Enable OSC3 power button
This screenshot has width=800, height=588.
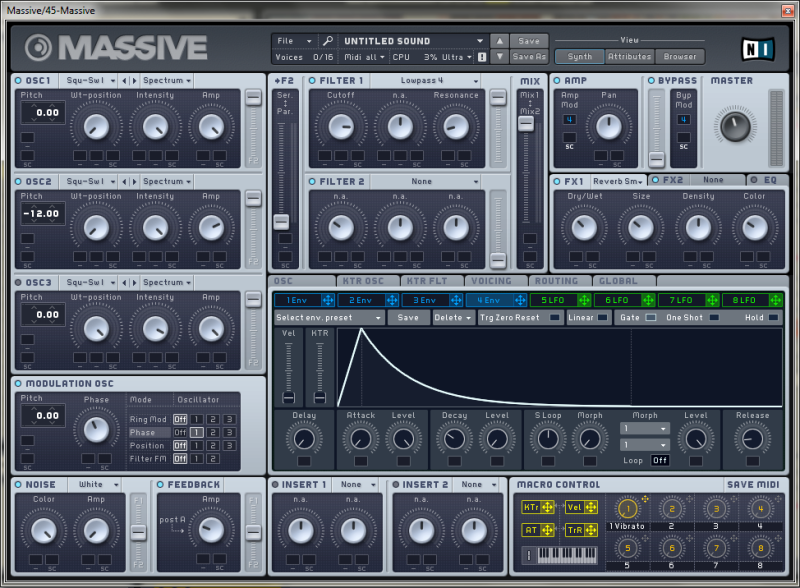tap(18, 283)
